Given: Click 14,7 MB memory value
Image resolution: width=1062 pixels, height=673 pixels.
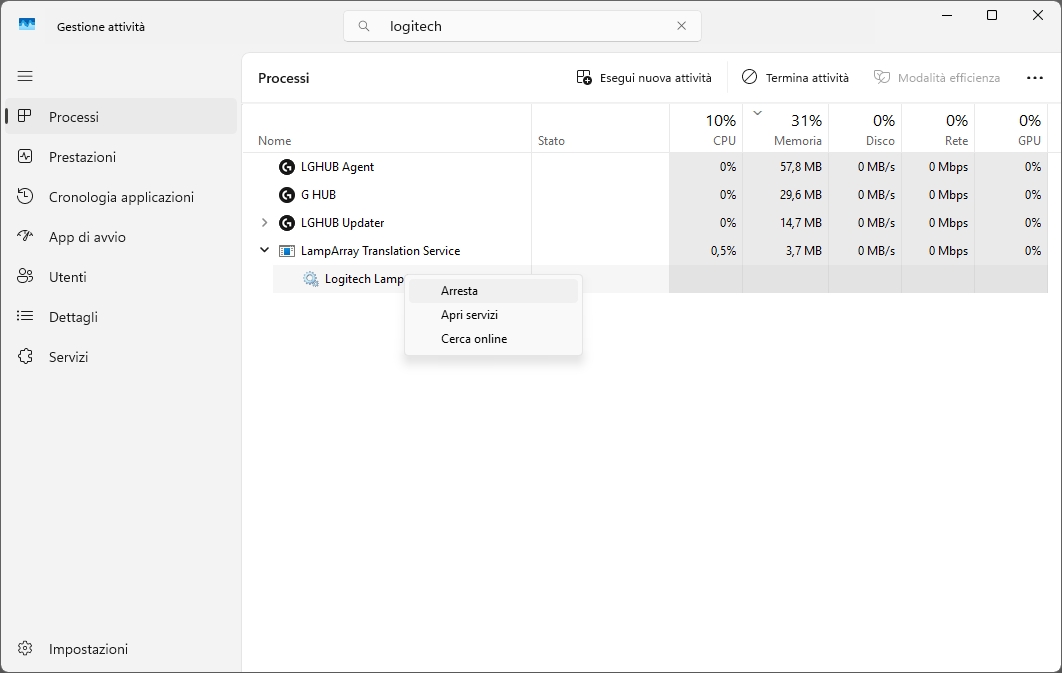Looking at the screenshot, I should pos(801,223).
